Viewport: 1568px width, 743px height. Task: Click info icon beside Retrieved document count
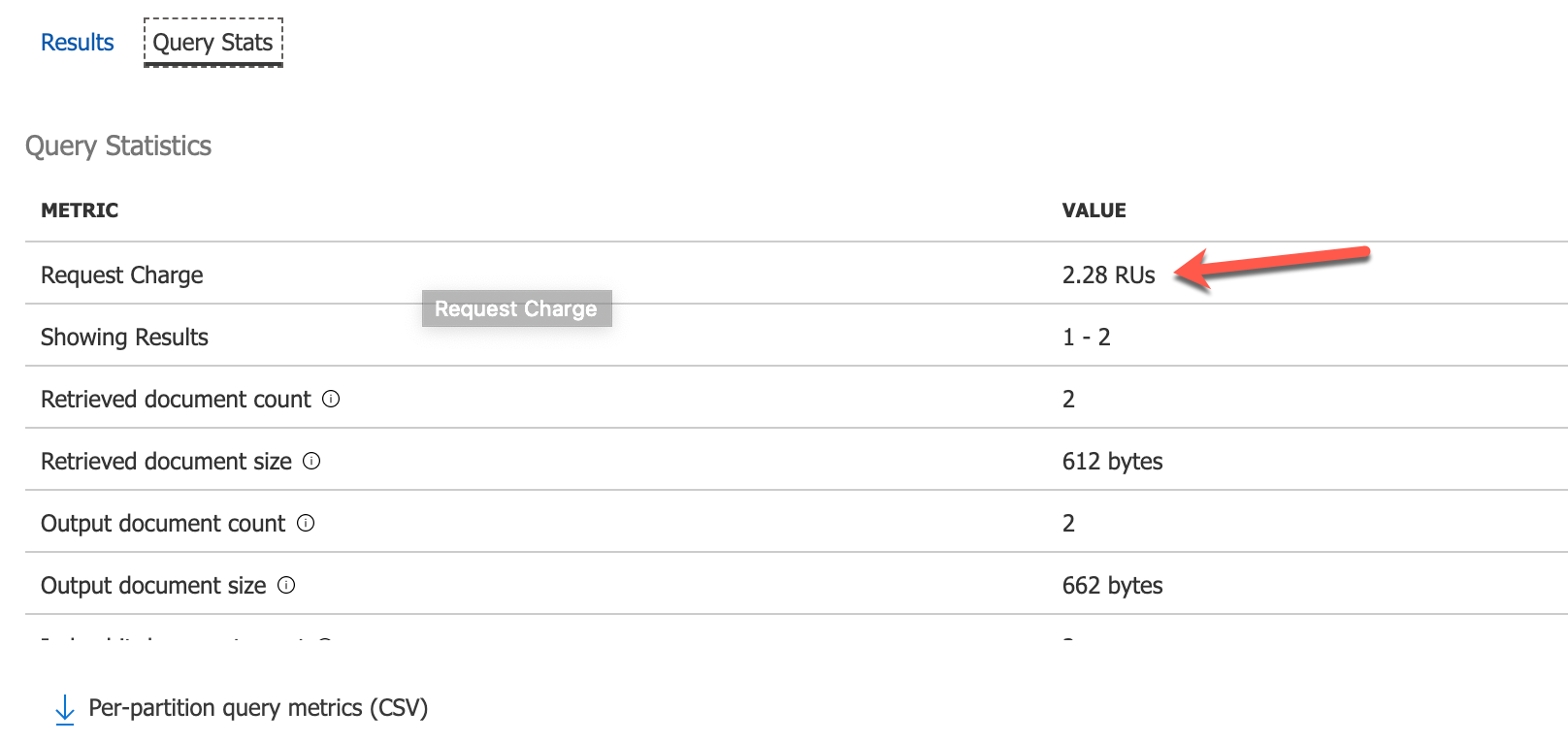[x=331, y=399]
